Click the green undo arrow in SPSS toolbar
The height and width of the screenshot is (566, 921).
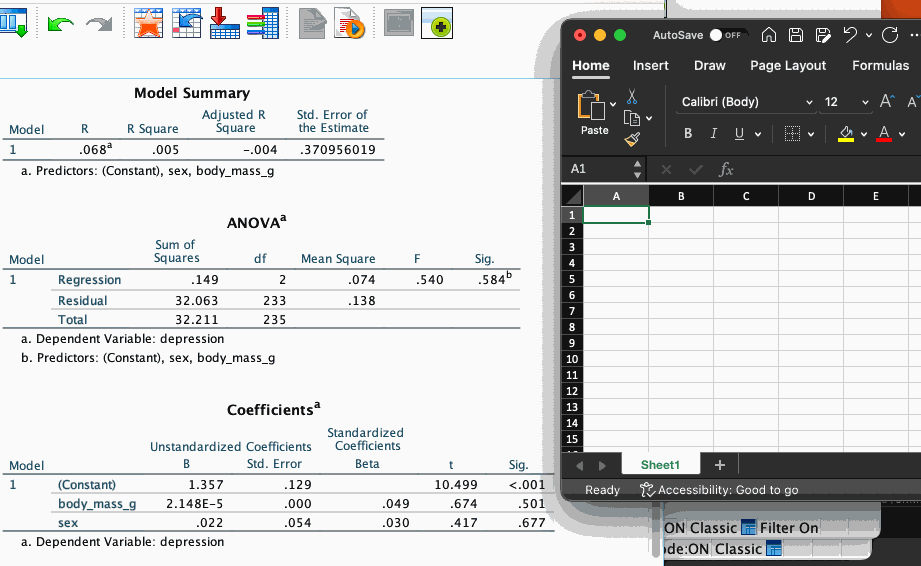(x=61, y=24)
